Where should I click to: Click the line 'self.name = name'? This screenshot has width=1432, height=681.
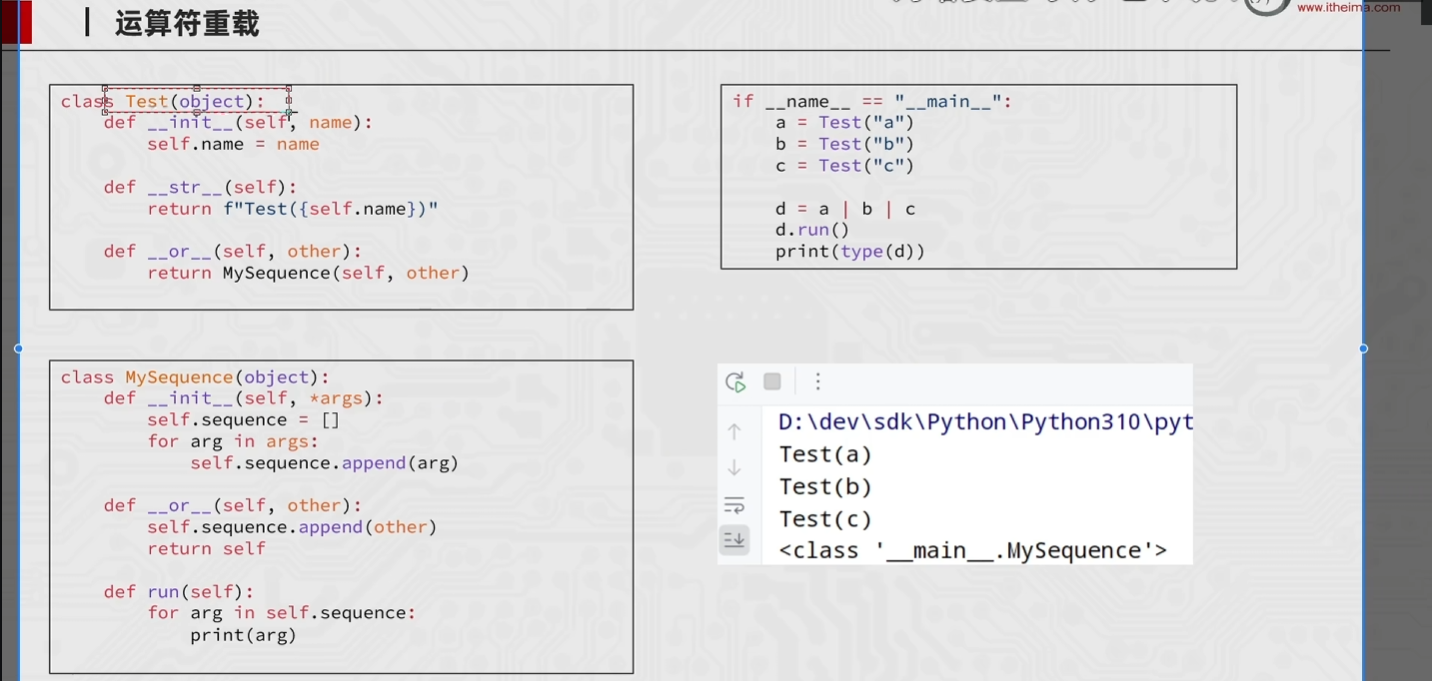tap(233, 144)
